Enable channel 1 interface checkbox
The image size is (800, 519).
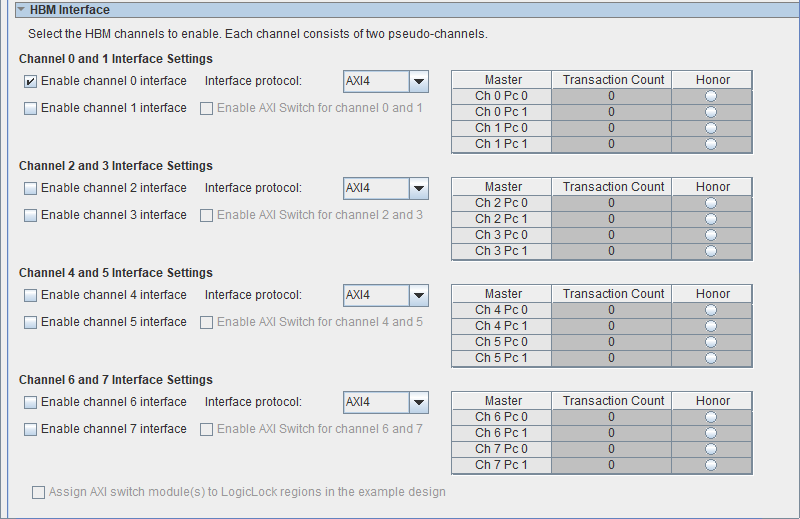point(31,108)
